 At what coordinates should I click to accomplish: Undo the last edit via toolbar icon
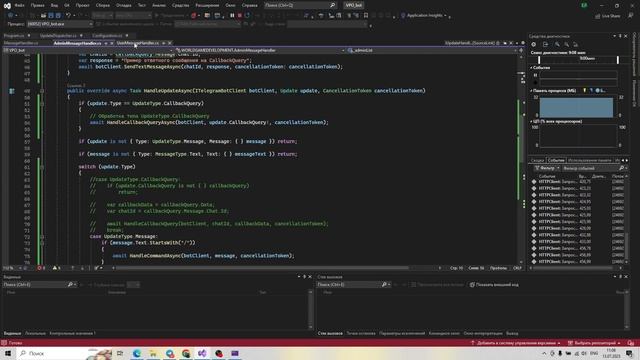click(x=69, y=16)
